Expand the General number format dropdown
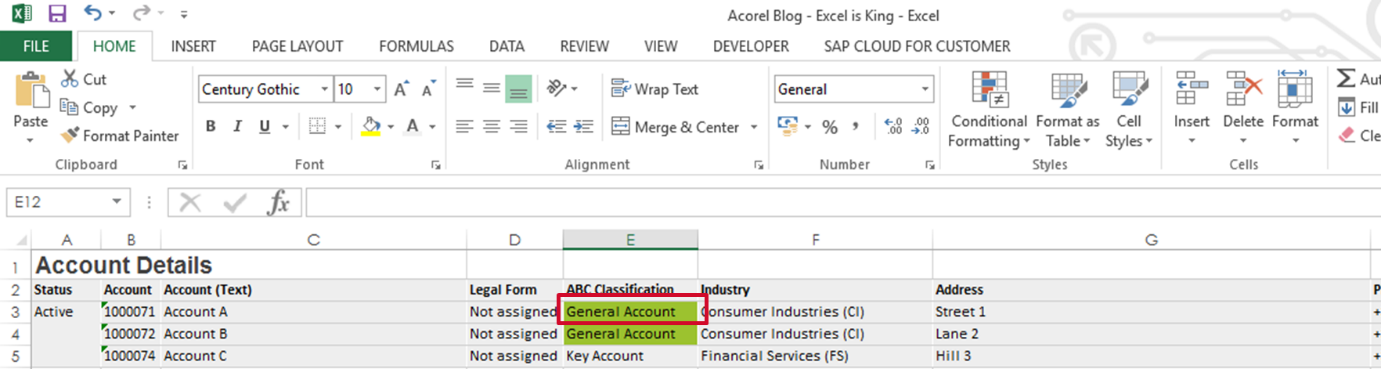Viewport: 1381px width, 369px height. 924,89
